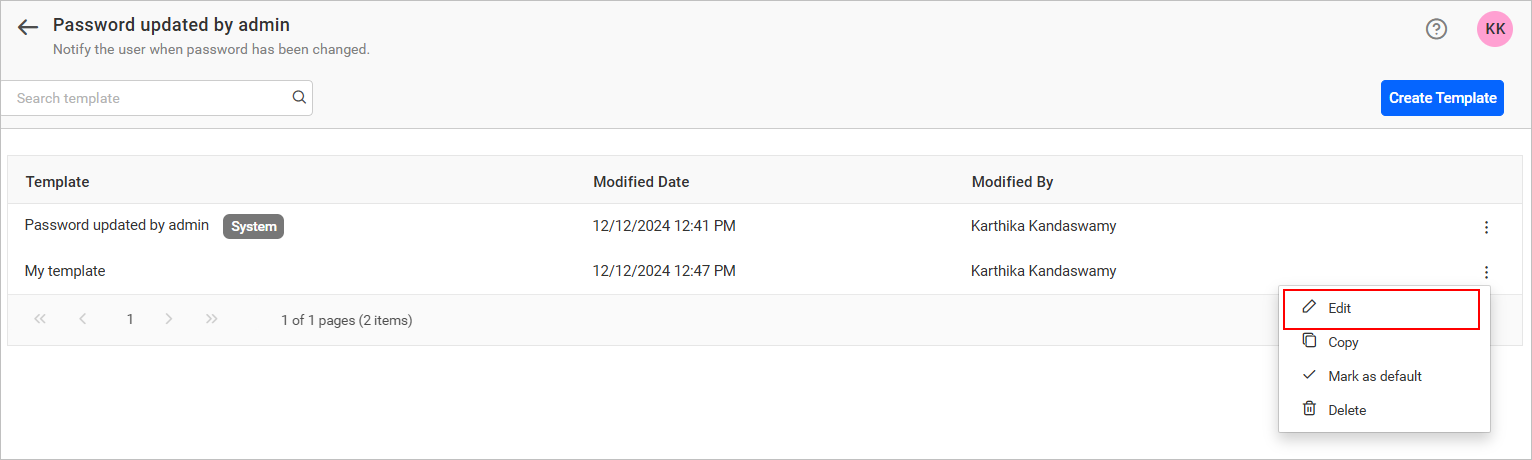1532x460 pixels.
Task: Jump to last page pagination icon
Action: (x=211, y=319)
